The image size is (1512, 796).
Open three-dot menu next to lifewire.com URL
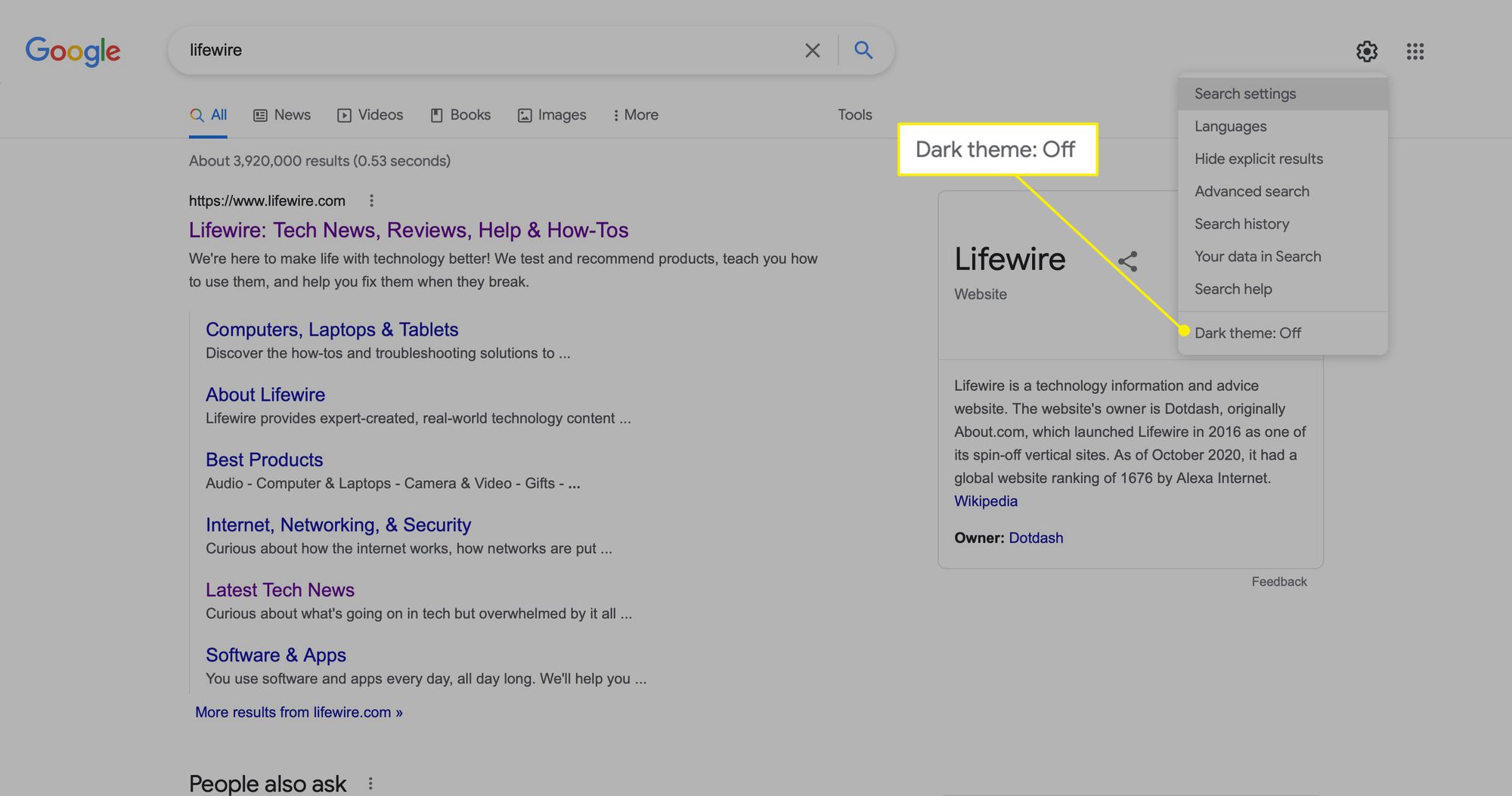371,200
